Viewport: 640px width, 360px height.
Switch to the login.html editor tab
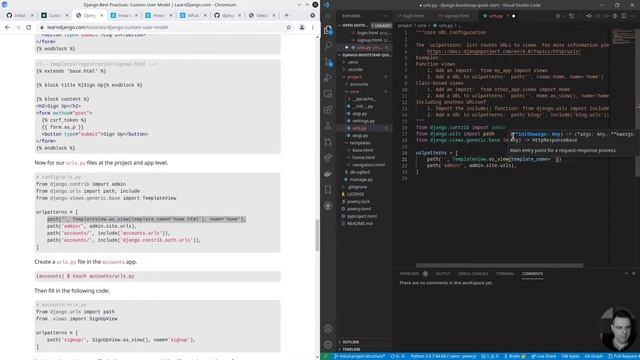[413, 16]
